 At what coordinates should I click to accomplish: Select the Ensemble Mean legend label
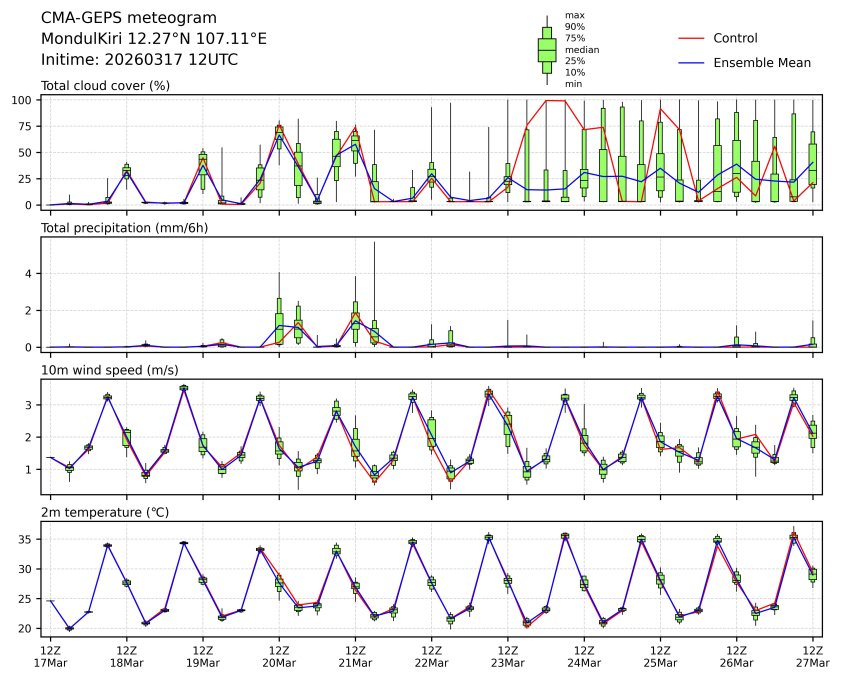[x=761, y=63]
